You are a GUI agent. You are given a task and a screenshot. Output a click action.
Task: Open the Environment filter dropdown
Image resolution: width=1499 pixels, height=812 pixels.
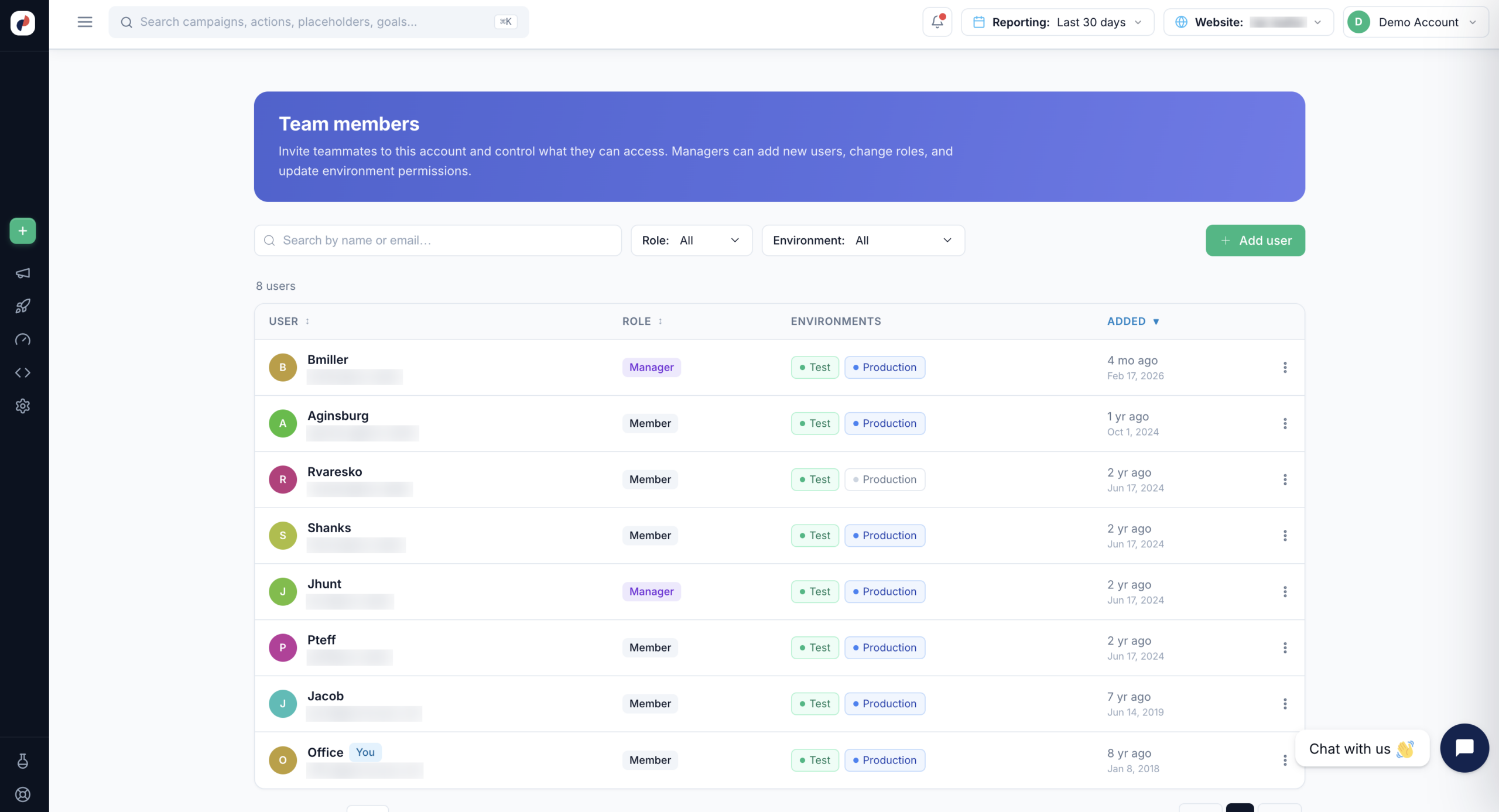click(x=863, y=241)
